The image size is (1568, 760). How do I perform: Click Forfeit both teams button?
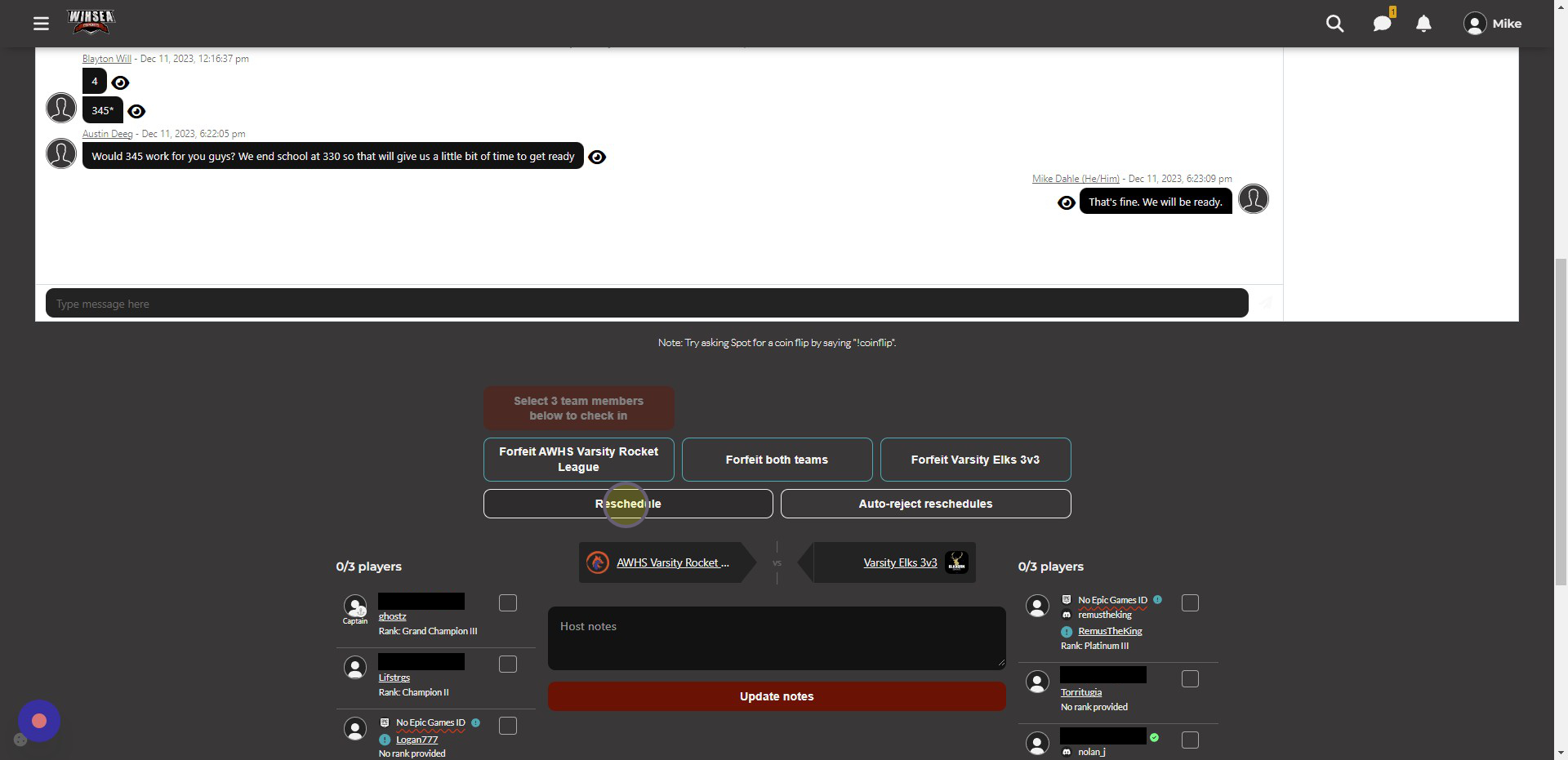(x=777, y=460)
